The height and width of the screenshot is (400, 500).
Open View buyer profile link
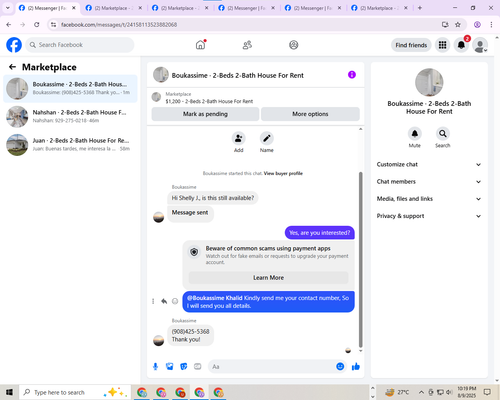tap(283, 173)
